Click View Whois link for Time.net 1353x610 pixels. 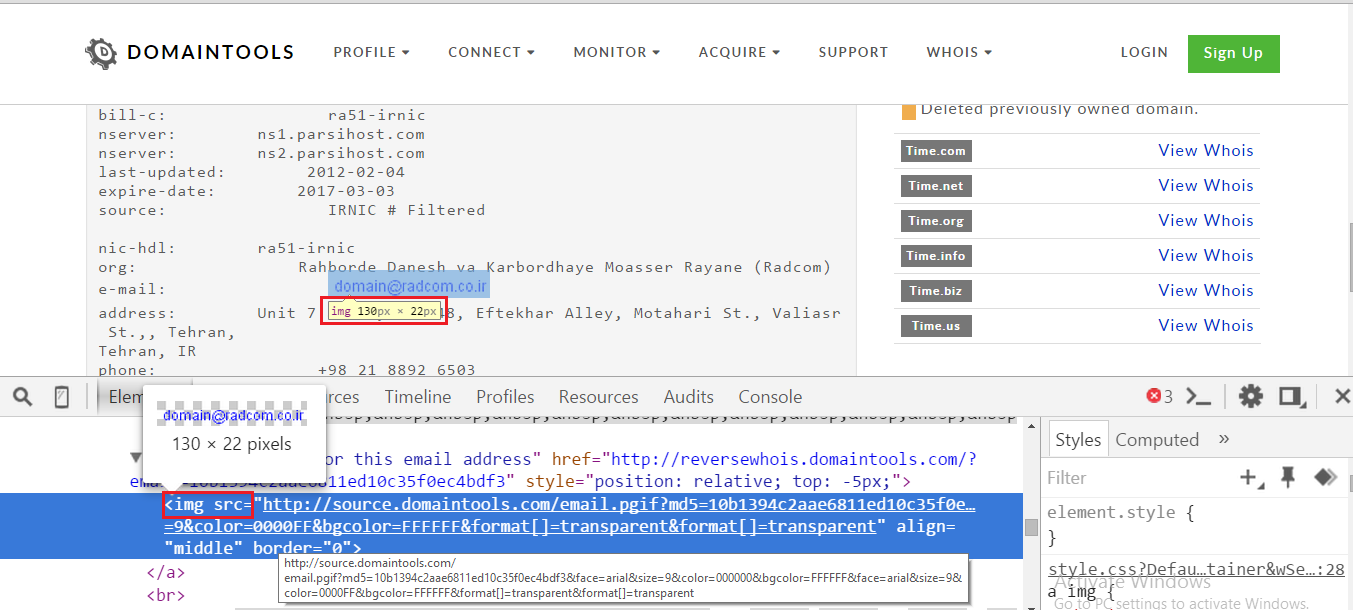[x=1205, y=185]
